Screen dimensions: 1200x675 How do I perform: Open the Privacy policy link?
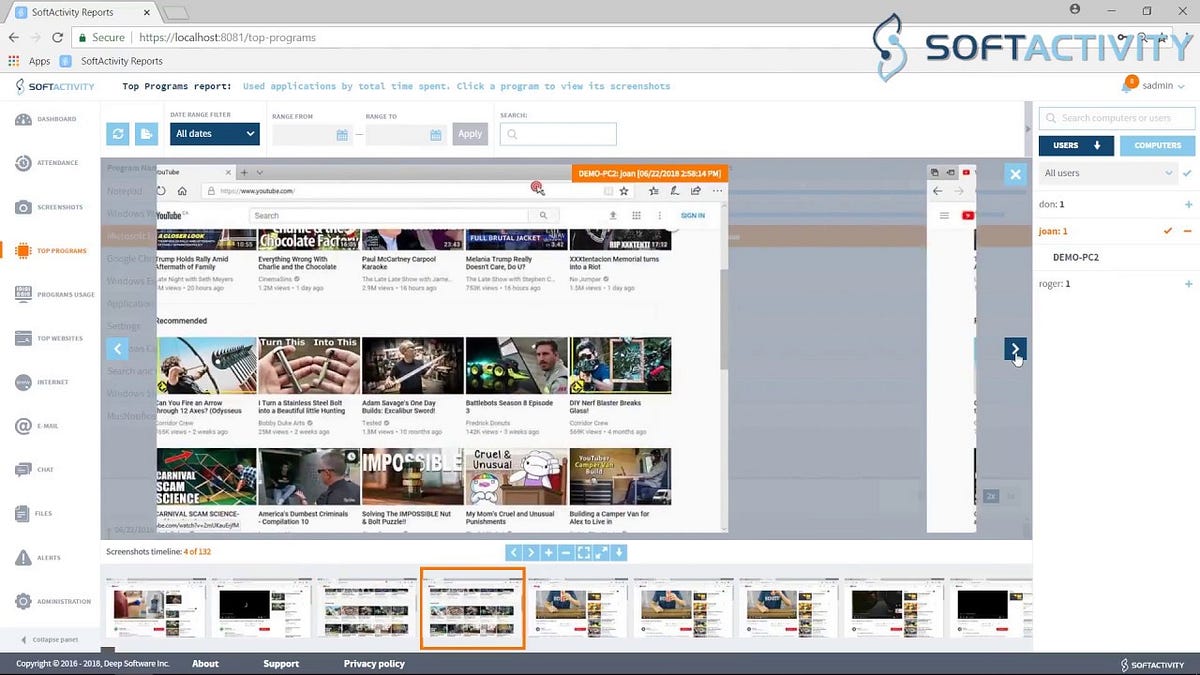(x=374, y=663)
